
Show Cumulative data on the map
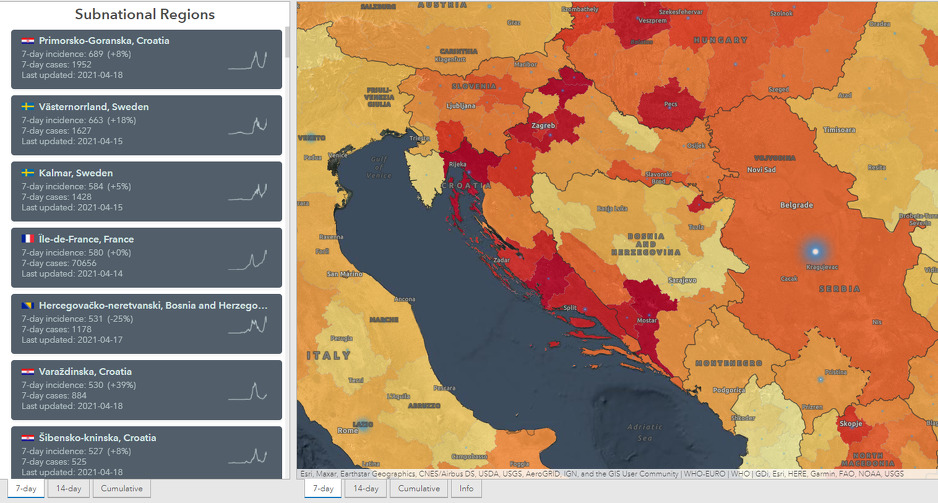point(418,489)
